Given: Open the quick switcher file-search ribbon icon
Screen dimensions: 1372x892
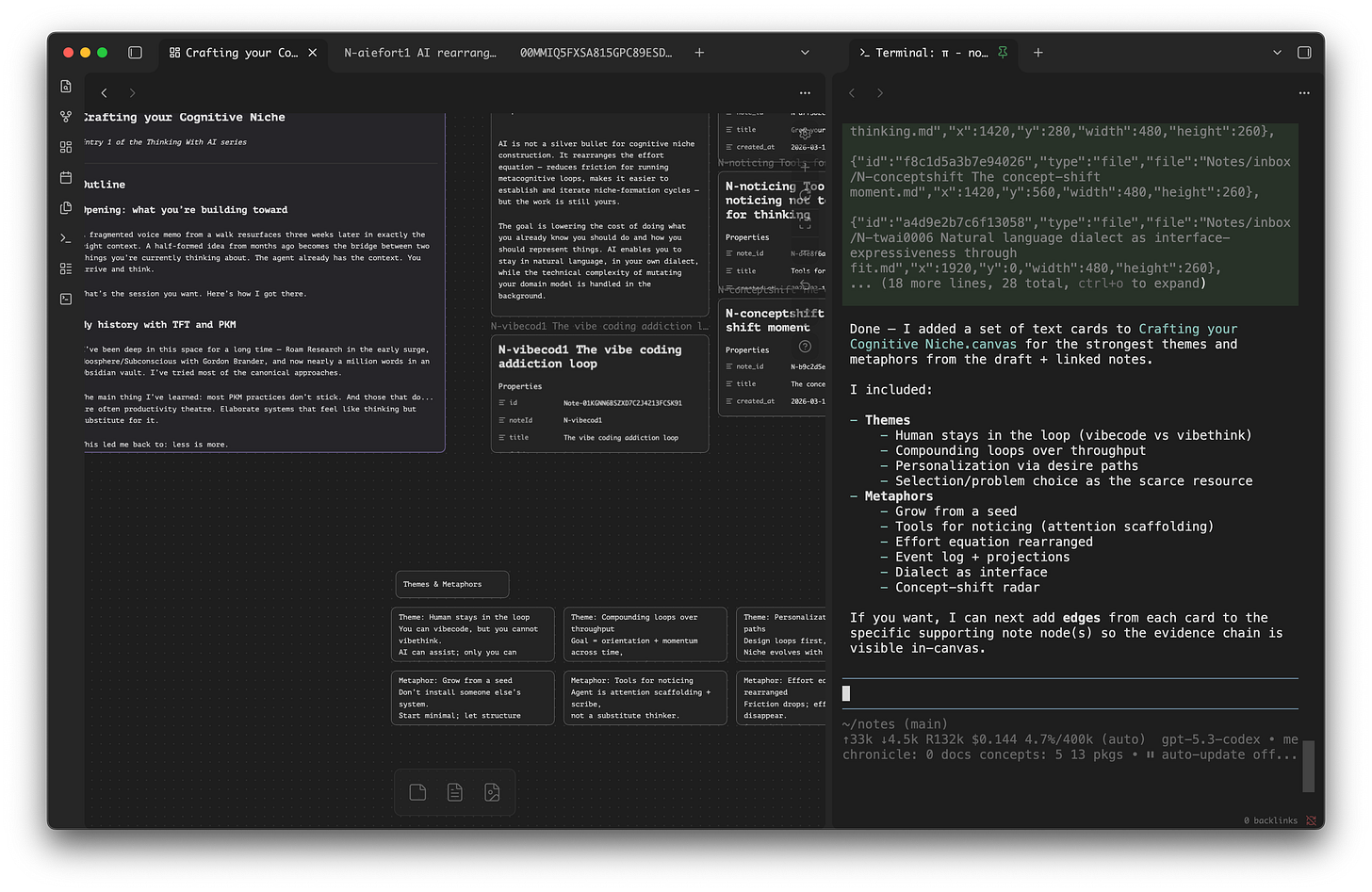Looking at the screenshot, I should tap(66, 87).
